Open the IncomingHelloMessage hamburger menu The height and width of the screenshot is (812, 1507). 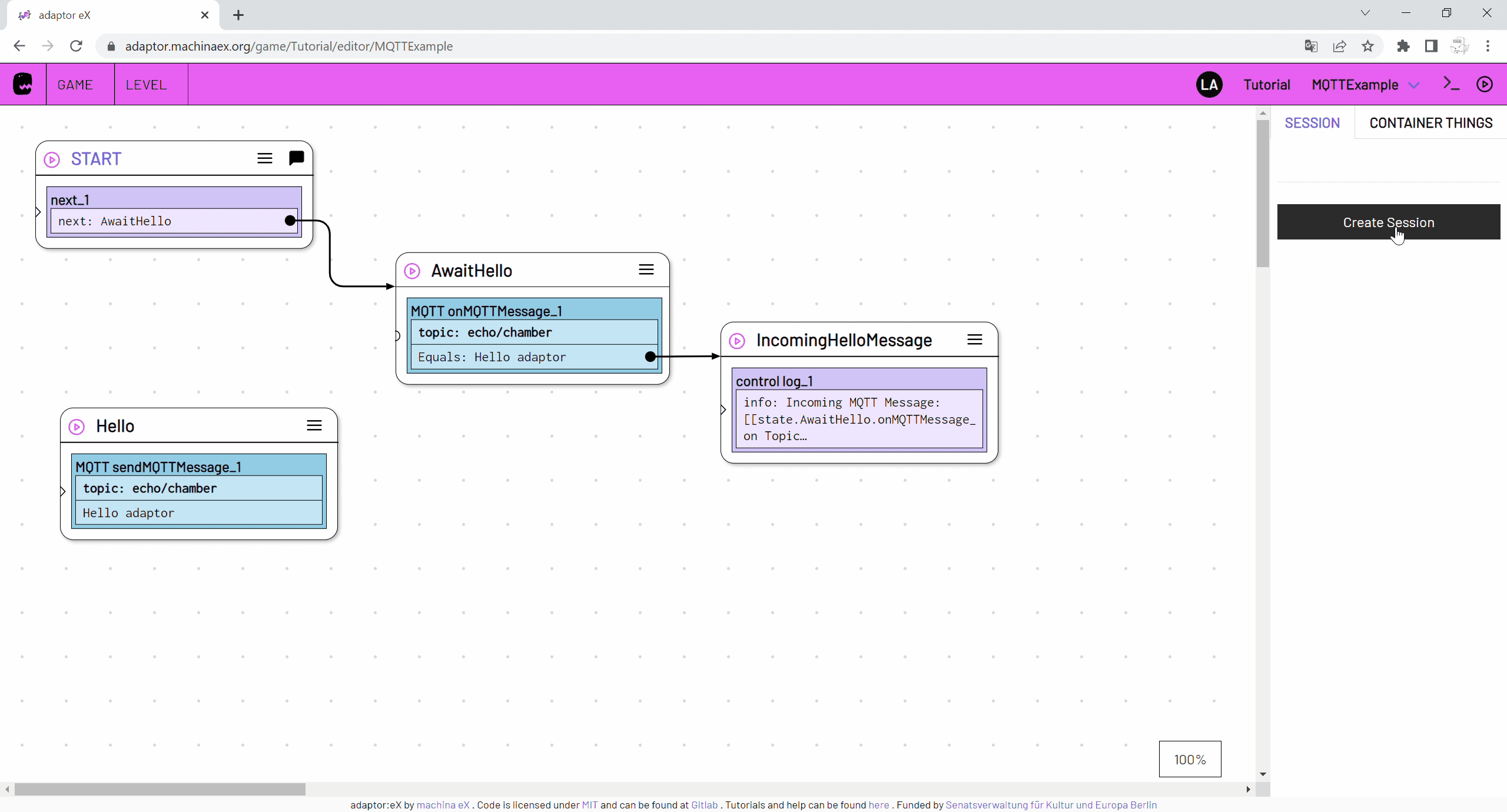coord(975,340)
